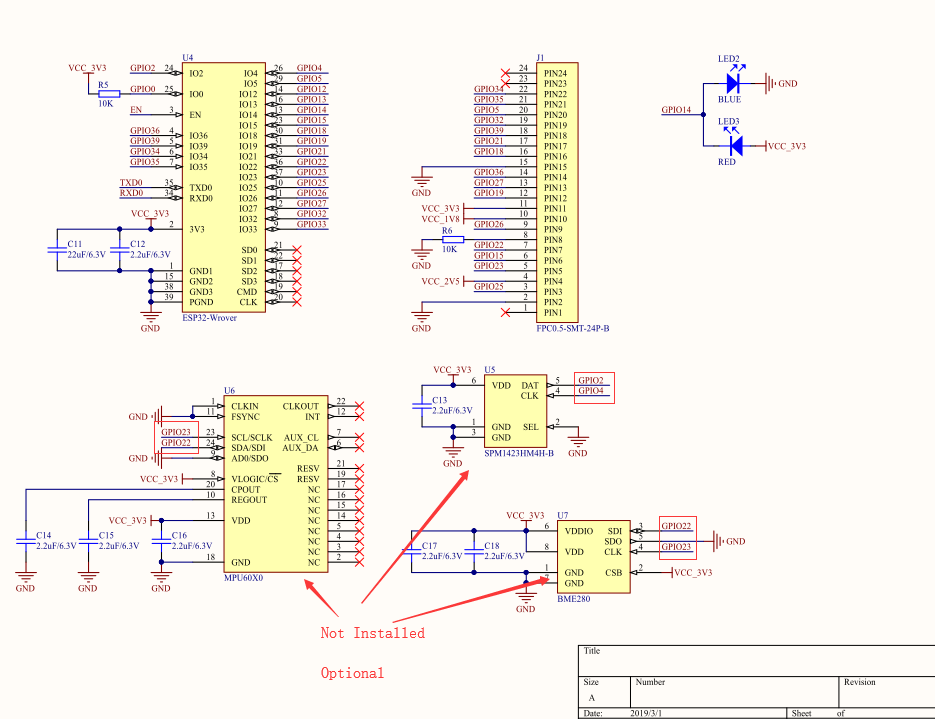Select capacitor C13 near U5
This screenshot has width=935, height=719.
[x=422, y=406]
